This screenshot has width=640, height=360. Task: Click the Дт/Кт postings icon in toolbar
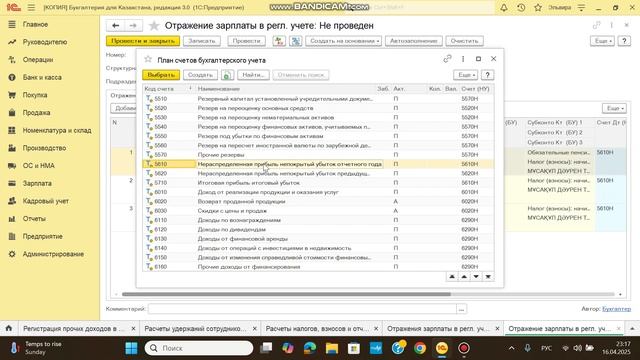pyautogui.click(x=279, y=41)
